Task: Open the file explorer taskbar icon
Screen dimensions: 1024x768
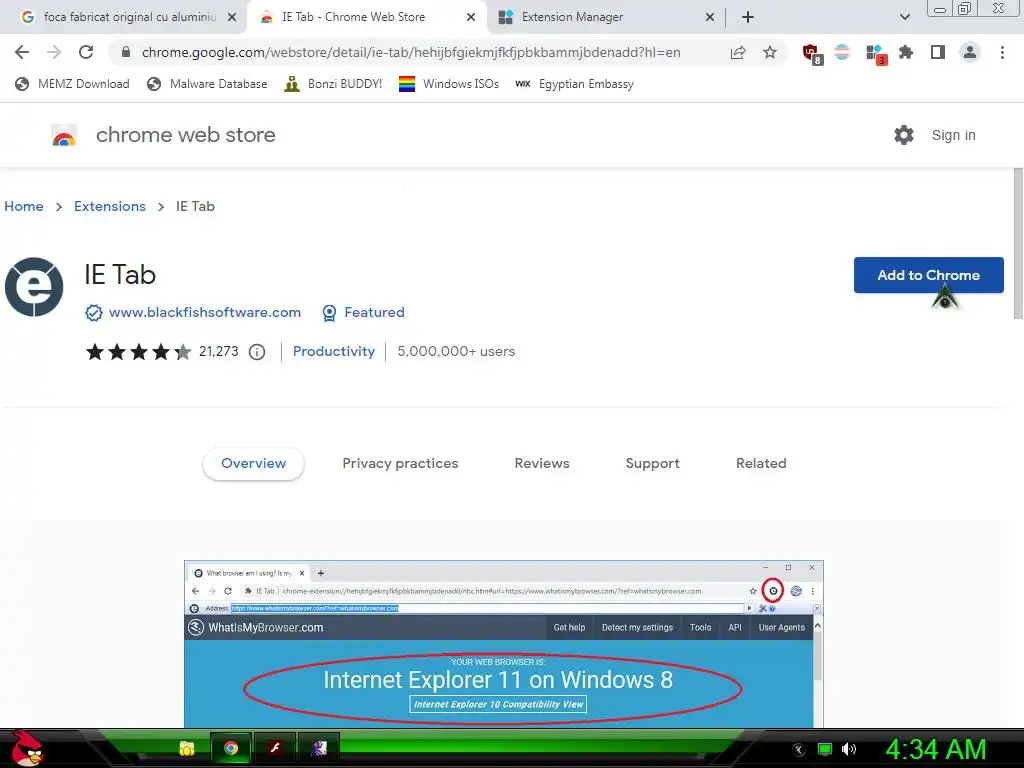Action: point(187,748)
